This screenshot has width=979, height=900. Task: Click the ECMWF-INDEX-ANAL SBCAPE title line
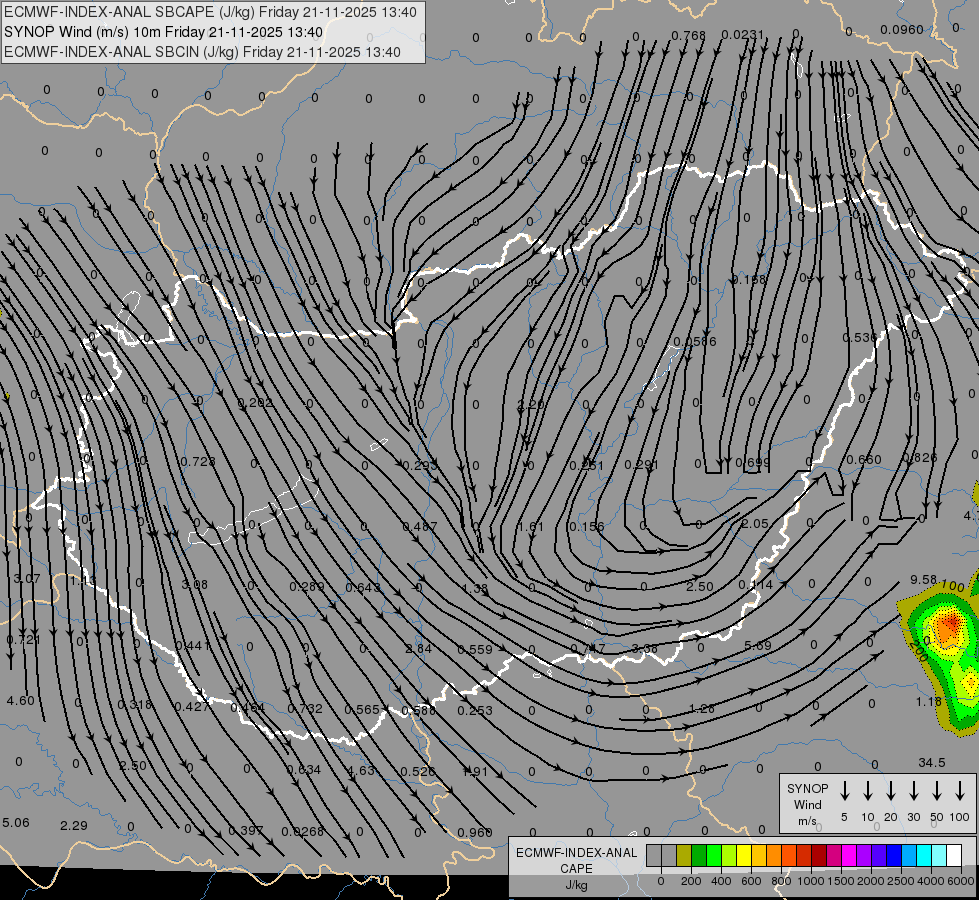pyautogui.click(x=210, y=12)
